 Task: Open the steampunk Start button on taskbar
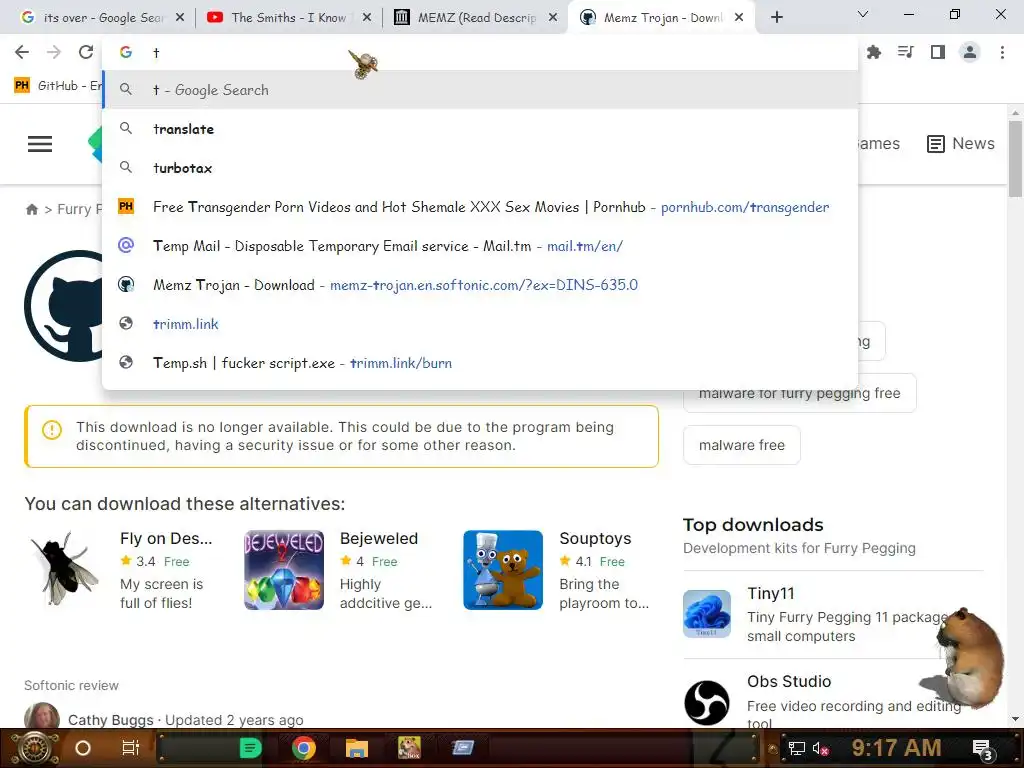[34, 748]
